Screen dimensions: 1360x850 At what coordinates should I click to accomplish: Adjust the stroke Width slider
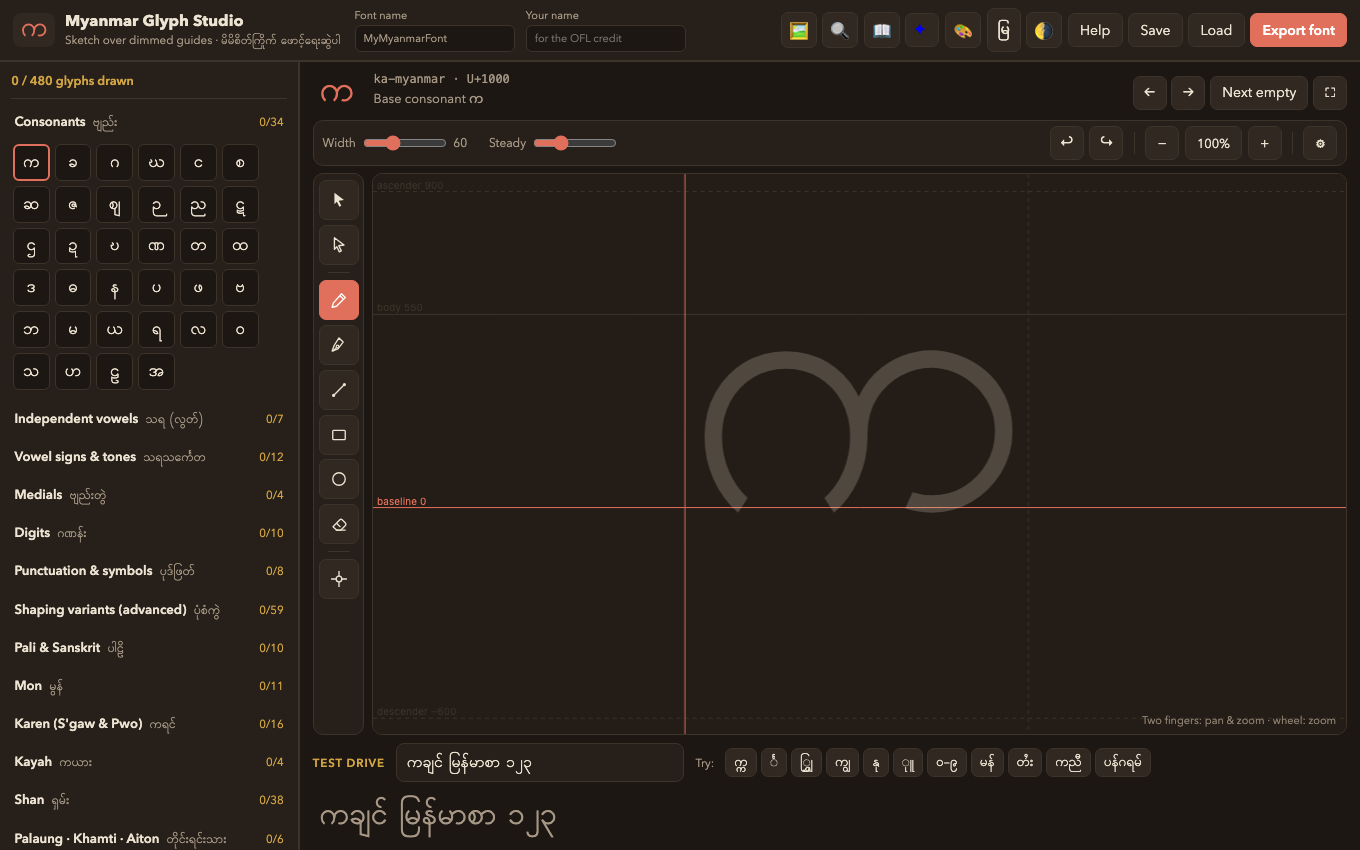(x=404, y=143)
